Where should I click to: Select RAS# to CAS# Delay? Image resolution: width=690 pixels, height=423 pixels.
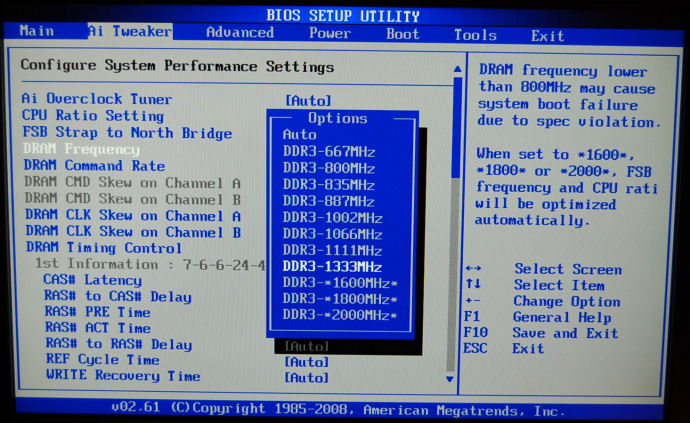(x=118, y=296)
